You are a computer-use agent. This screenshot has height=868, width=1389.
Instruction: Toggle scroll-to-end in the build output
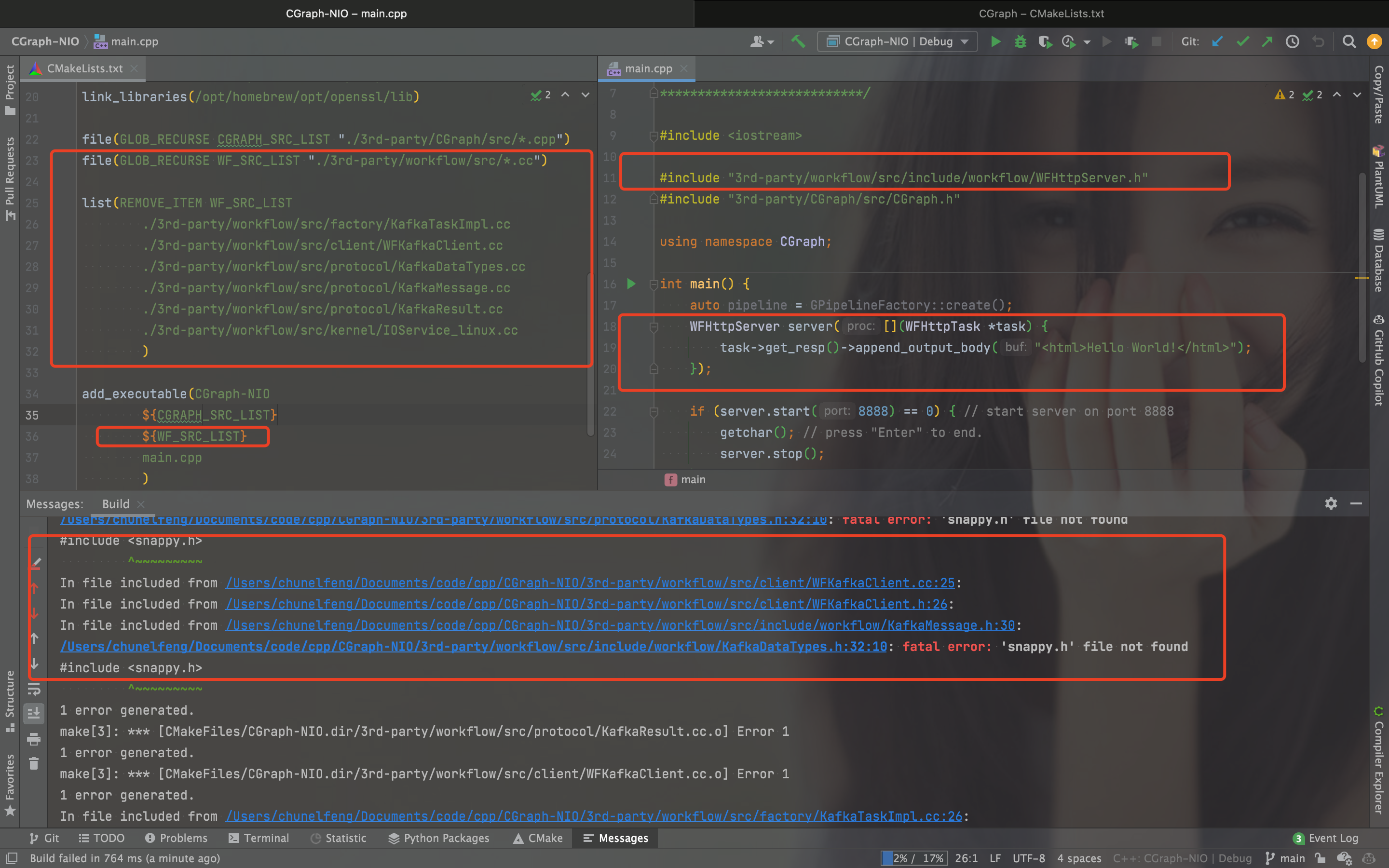point(34,713)
